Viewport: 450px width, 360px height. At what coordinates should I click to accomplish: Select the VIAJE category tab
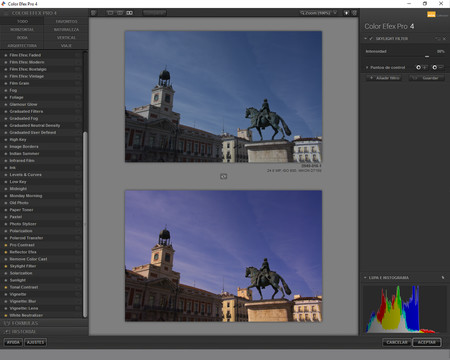(66, 46)
